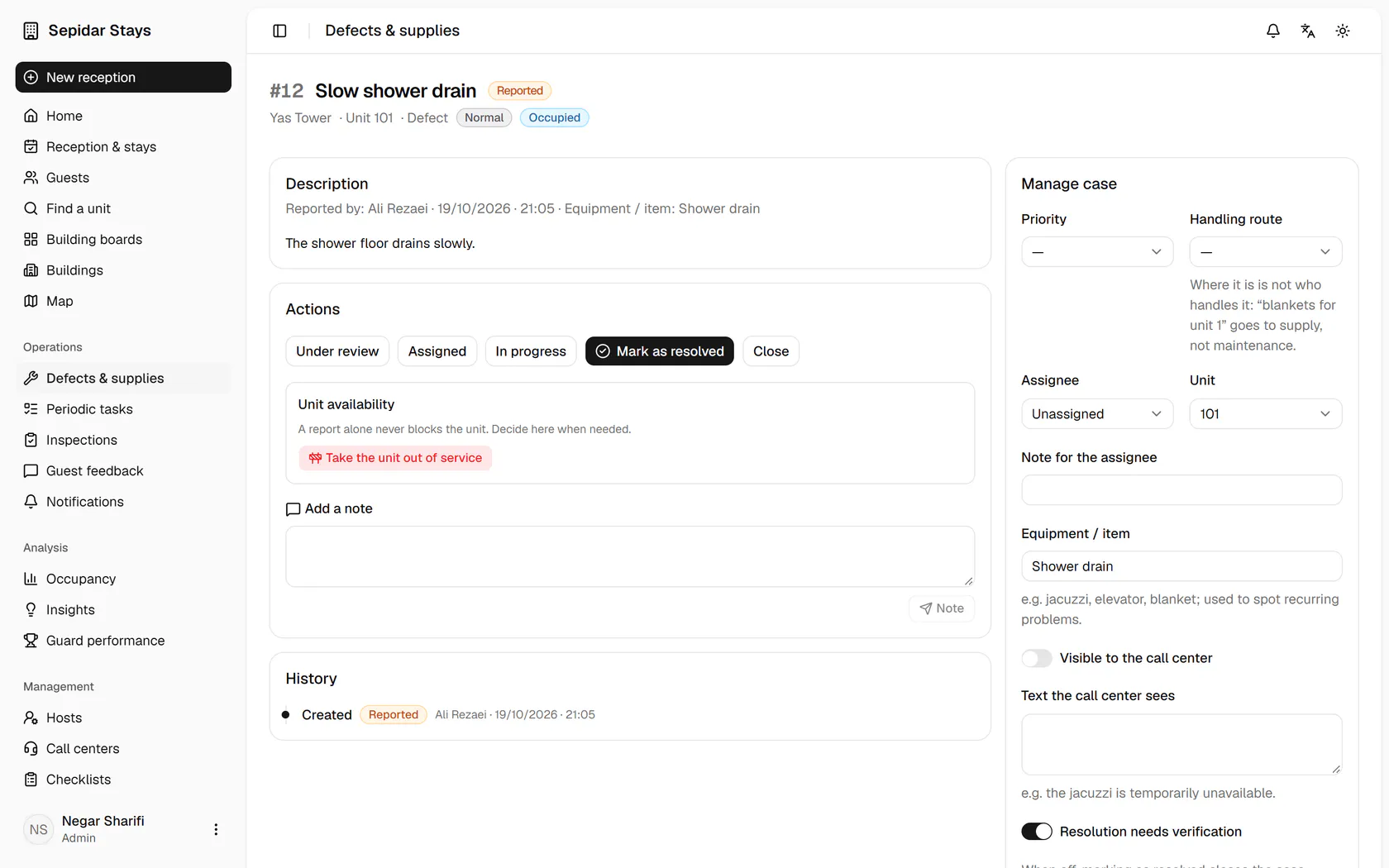This screenshot has width=1389, height=868.
Task: Click the Sepidar Stays building logo
Action: (31, 31)
